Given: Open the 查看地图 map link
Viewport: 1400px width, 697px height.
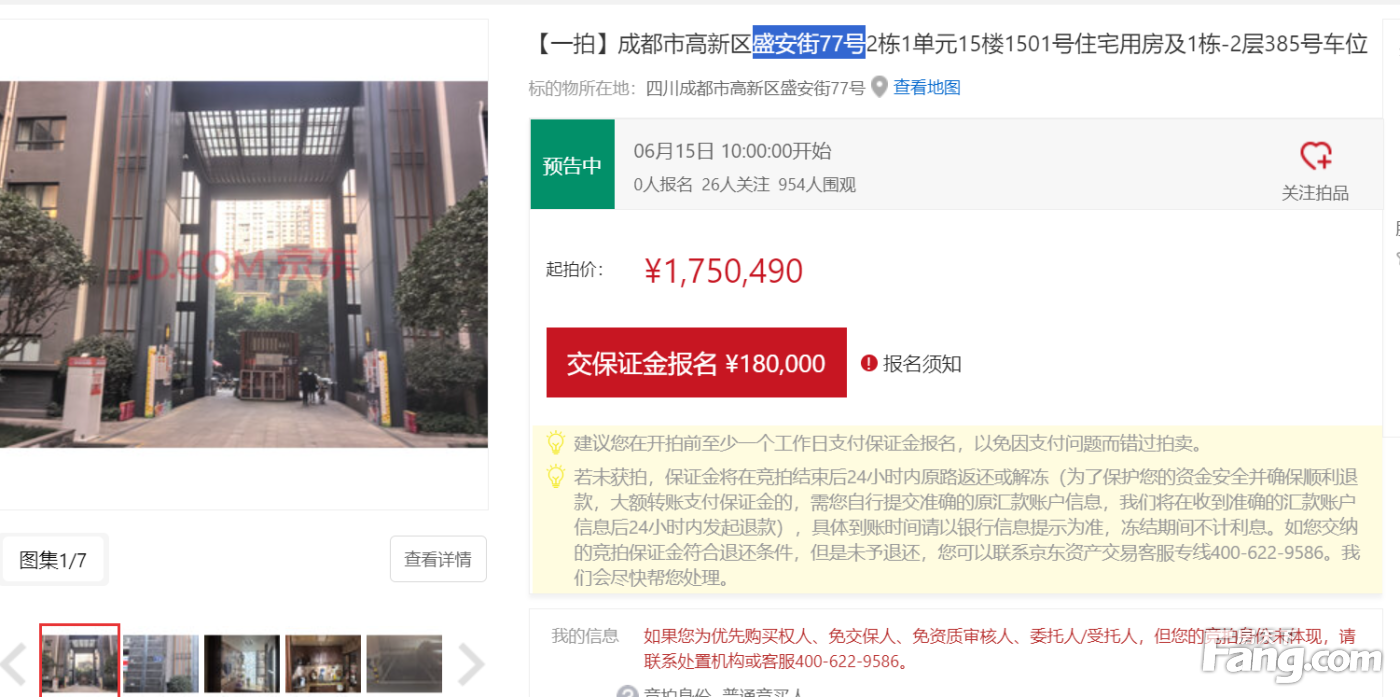Looking at the screenshot, I should coord(927,88).
